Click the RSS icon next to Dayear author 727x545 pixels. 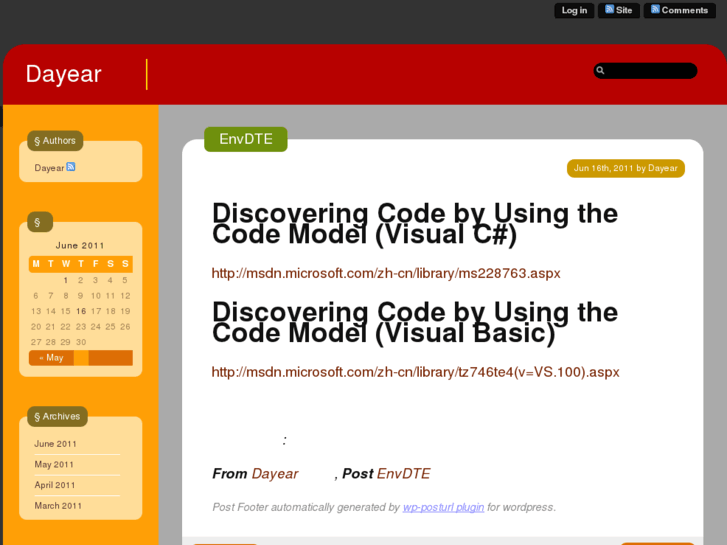click(x=70, y=167)
